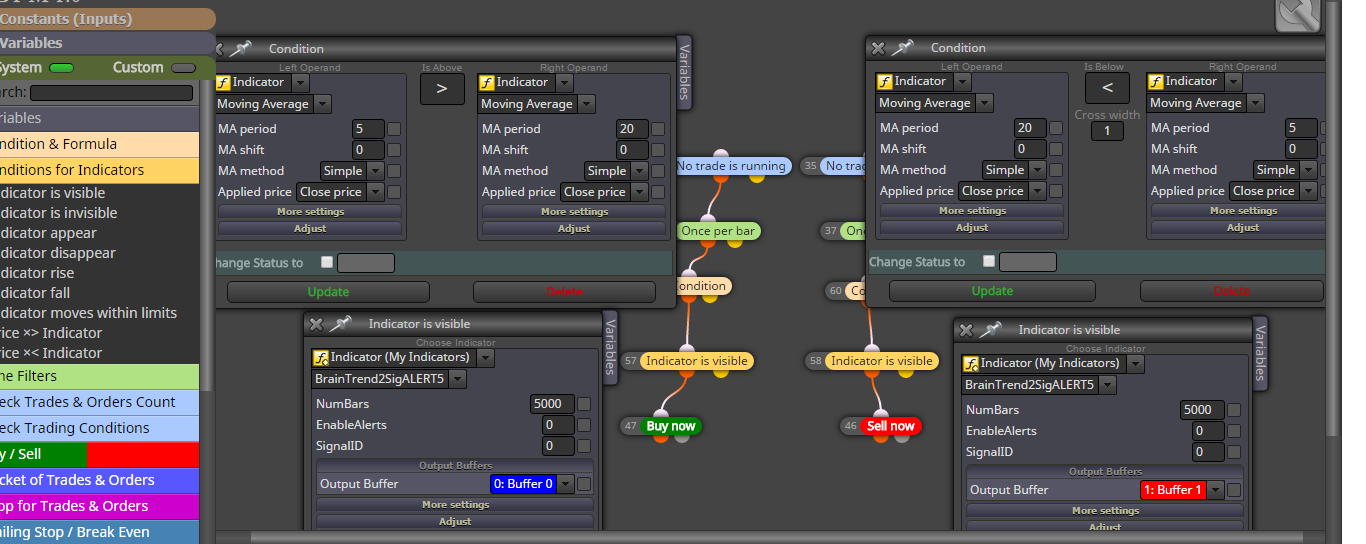Click the < Is Below operator button
Image resolution: width=1366 pixels, height=544 pixels.
coord(1107,88)
